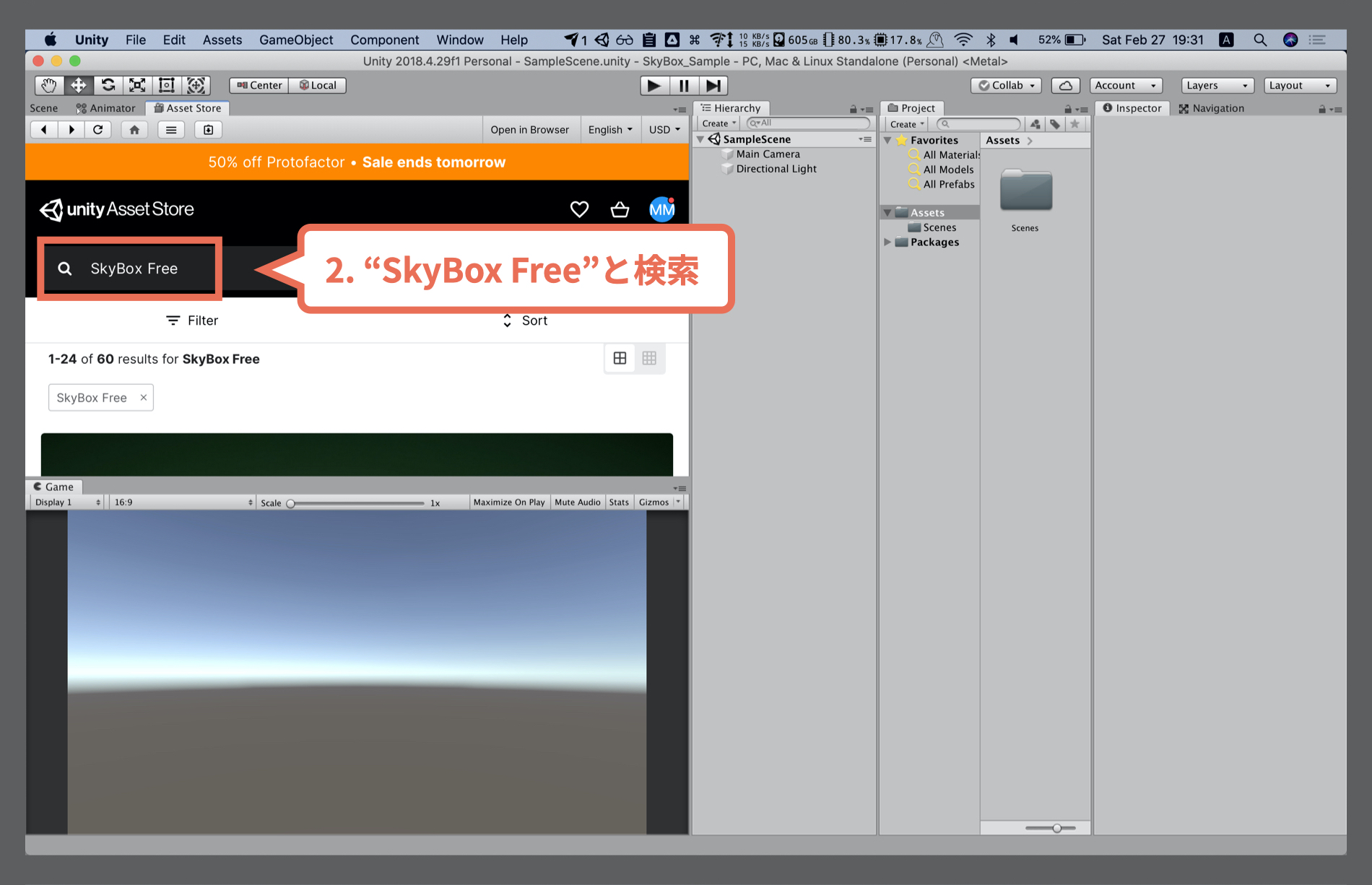The image size is (1372, 885).
Task: Select the Rect tool
Action: click(x=167, y=85)
